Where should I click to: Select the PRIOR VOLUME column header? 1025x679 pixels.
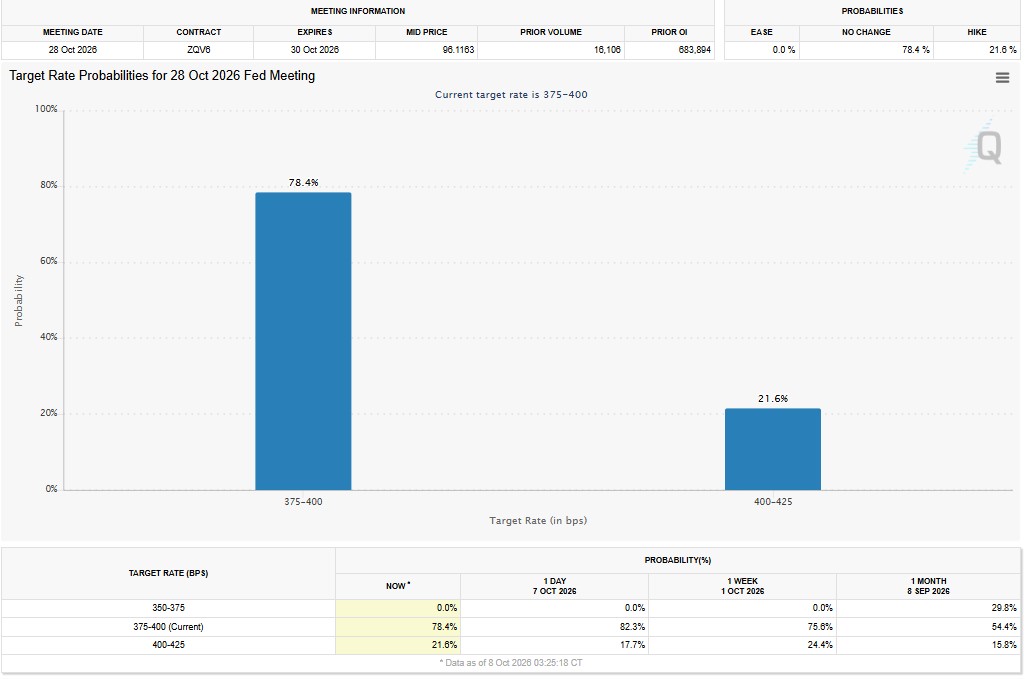(x=551, y=32)
